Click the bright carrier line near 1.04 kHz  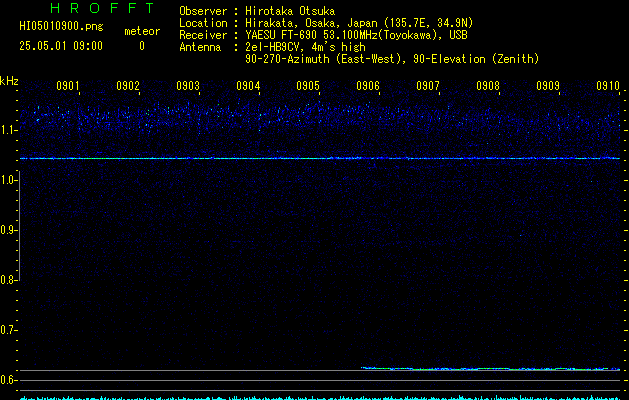pyautogui.click(x=320, y=158)
